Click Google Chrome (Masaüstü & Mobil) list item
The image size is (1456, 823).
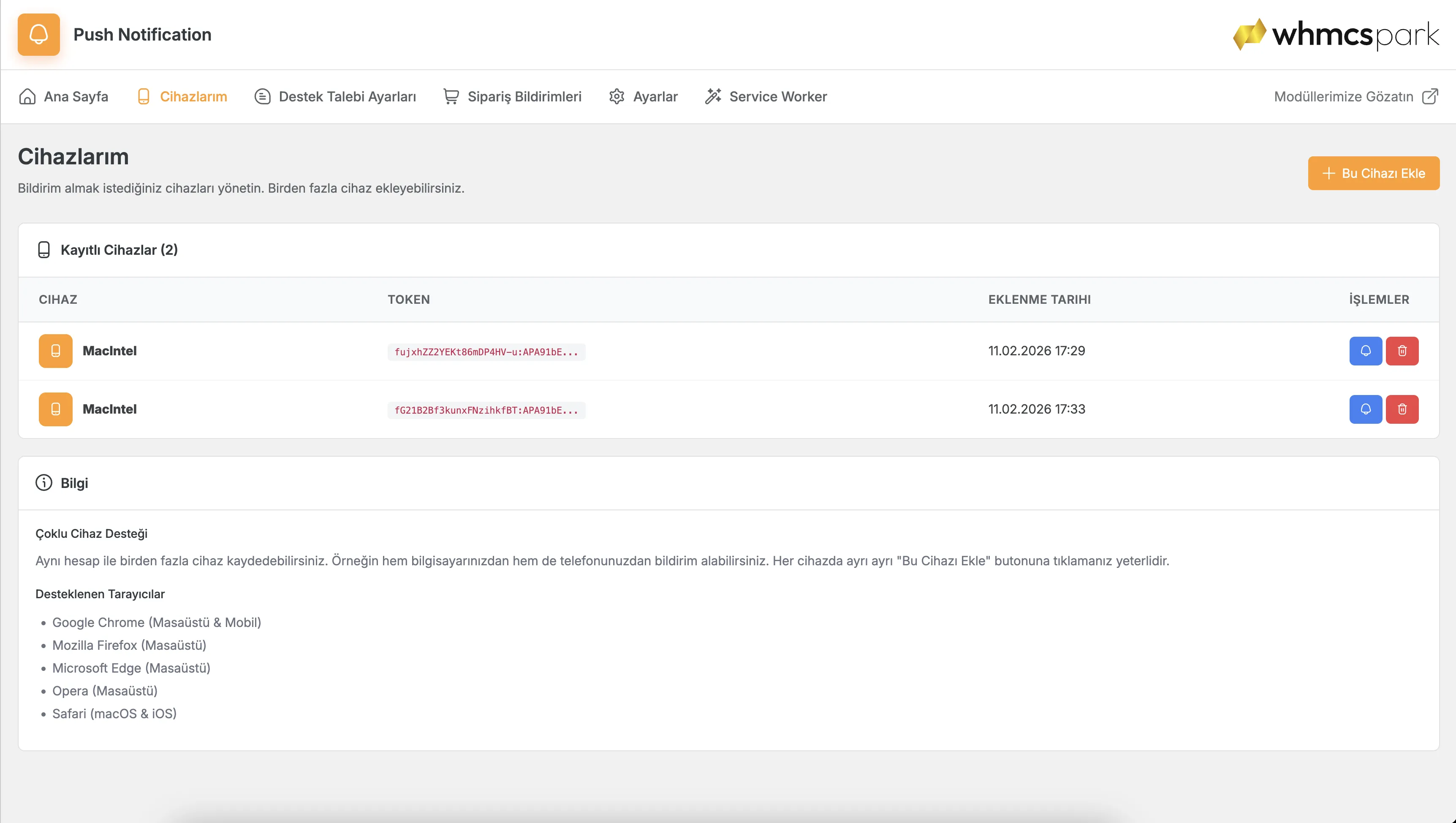(x=157, y=622)
